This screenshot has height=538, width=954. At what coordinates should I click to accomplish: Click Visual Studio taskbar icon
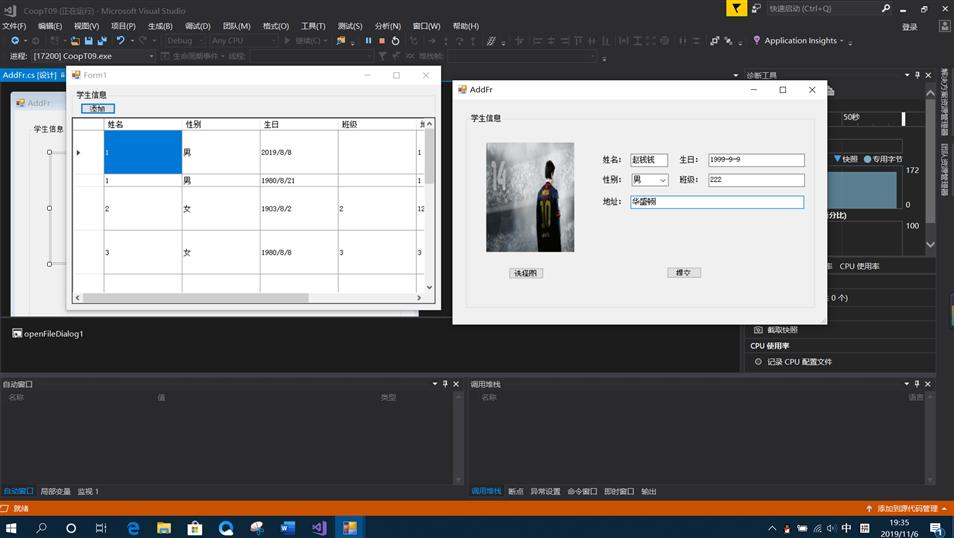pyautogui.click(x=319, y=528)
